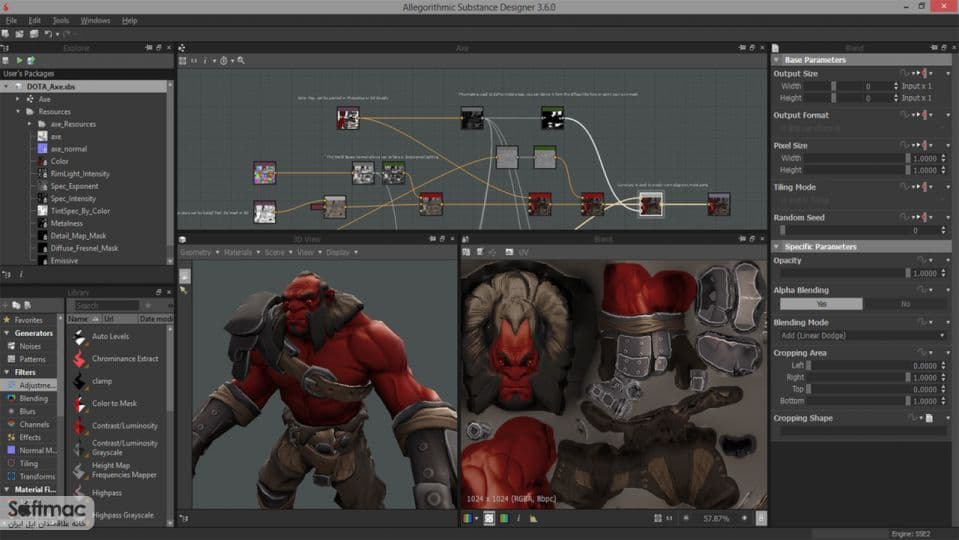This screenshot has height=540, width=959.
Task: Collapse the Filters category in Library
Action: pyautogui.click(x=7, y=372)
